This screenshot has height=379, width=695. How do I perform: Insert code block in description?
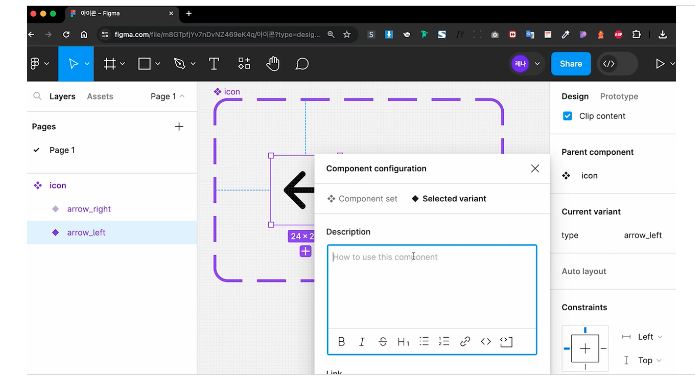coord(506,341)
